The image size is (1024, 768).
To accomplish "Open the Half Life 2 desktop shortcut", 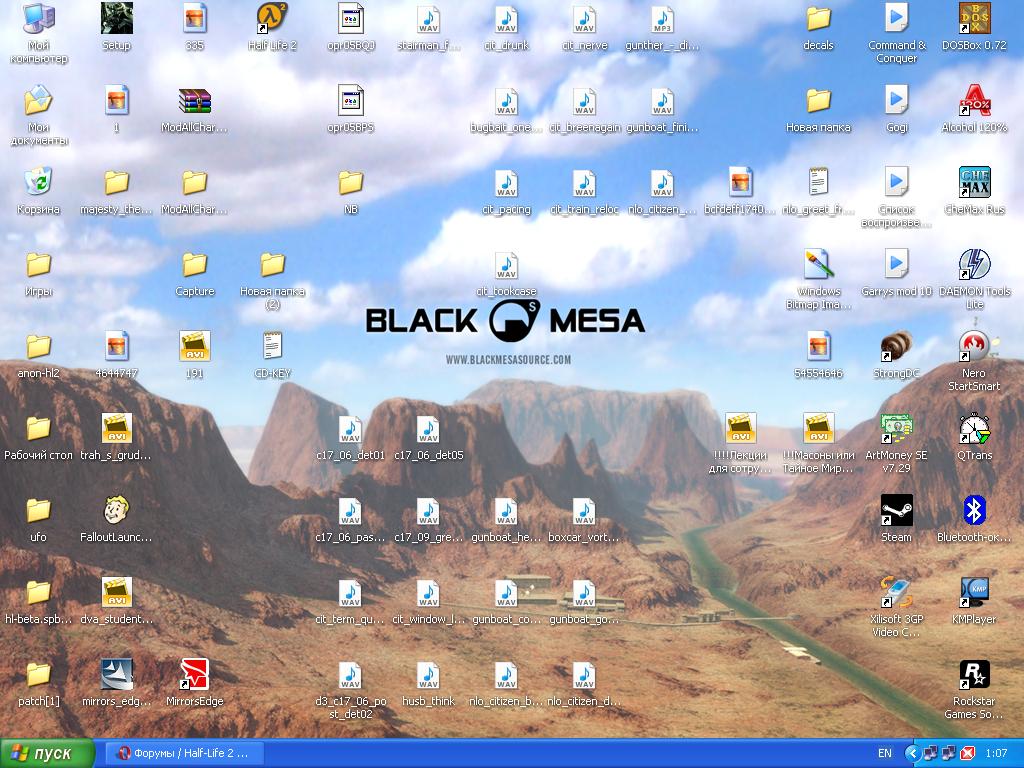I will [x=272, y=18].
